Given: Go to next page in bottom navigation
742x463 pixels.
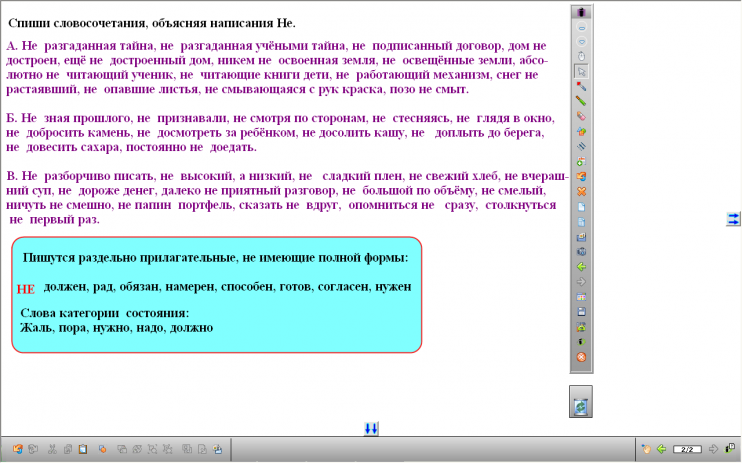Looking at the screenshot, I should (x=712, y=449).
